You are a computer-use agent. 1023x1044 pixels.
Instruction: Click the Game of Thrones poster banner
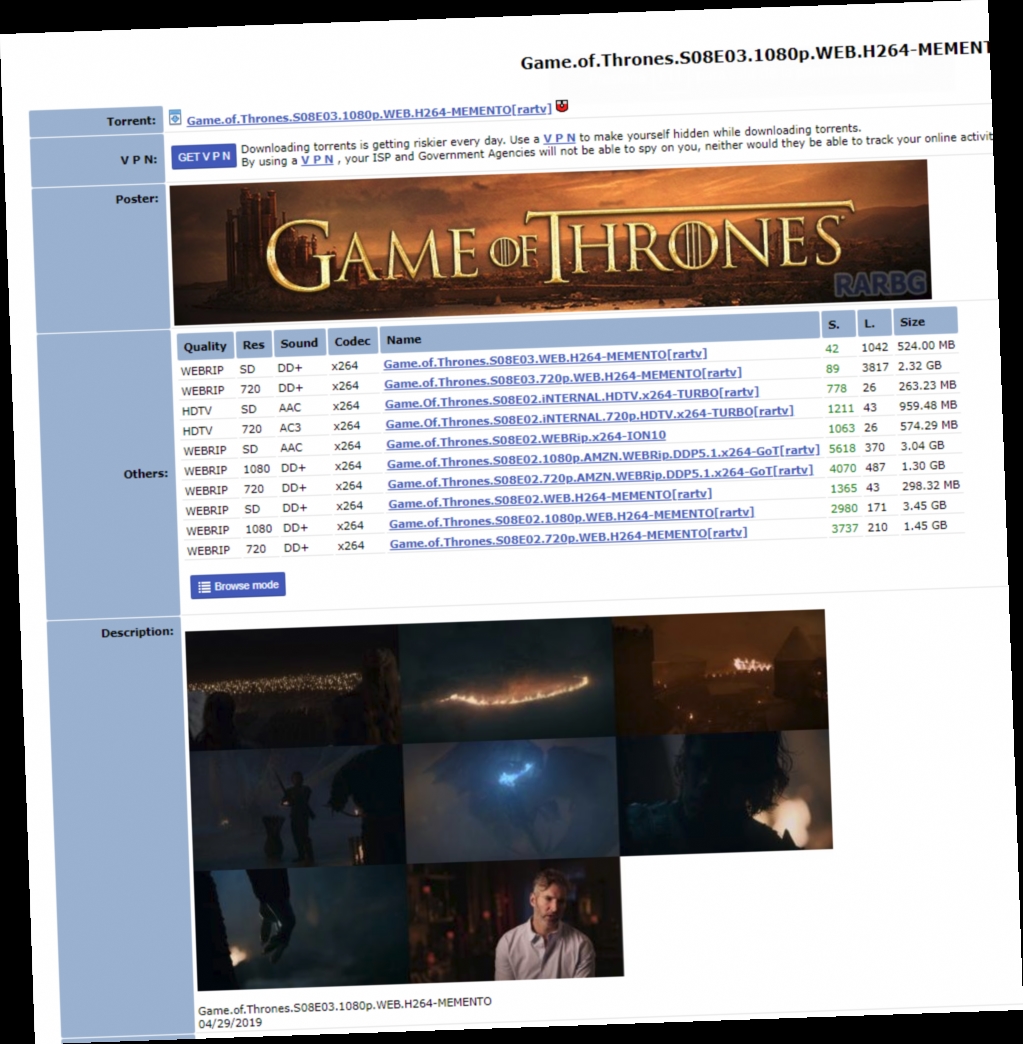tap(550, 241)
